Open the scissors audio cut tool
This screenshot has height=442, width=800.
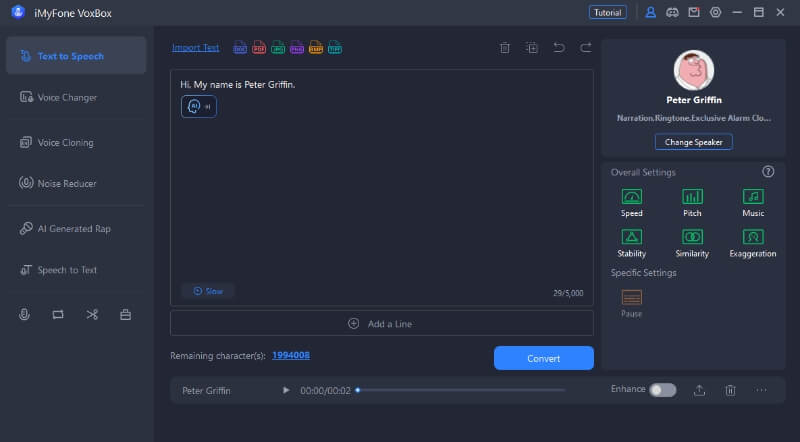pos(92,314)
